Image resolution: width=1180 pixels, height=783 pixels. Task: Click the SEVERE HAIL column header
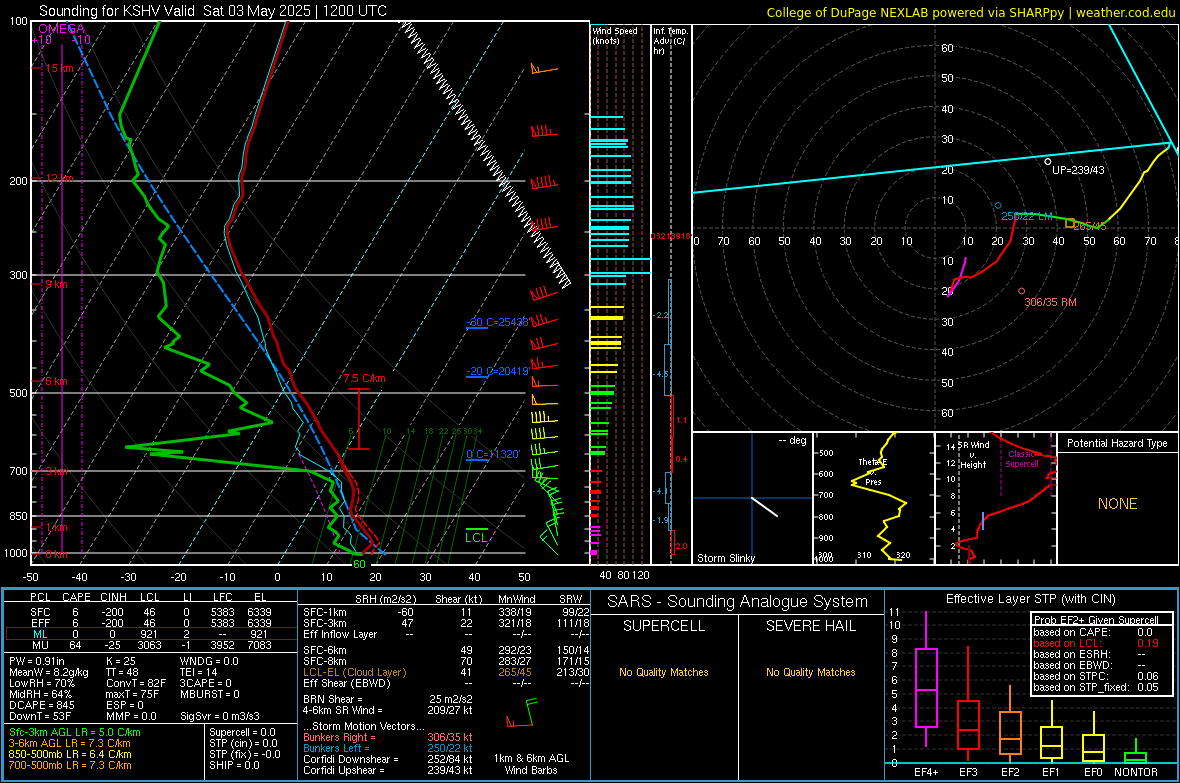[x=810, y=626]
